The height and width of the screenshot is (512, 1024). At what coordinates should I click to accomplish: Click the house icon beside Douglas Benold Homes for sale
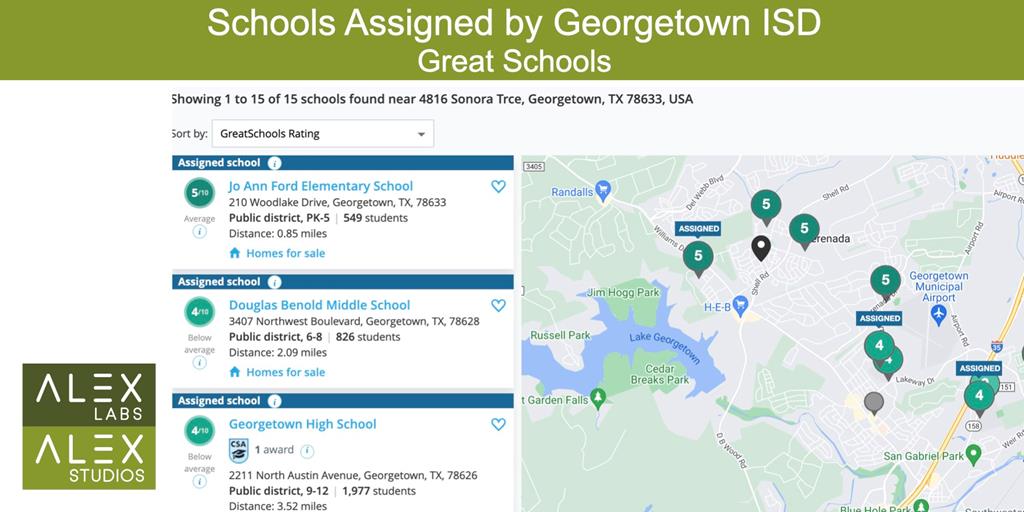(235, 372)
